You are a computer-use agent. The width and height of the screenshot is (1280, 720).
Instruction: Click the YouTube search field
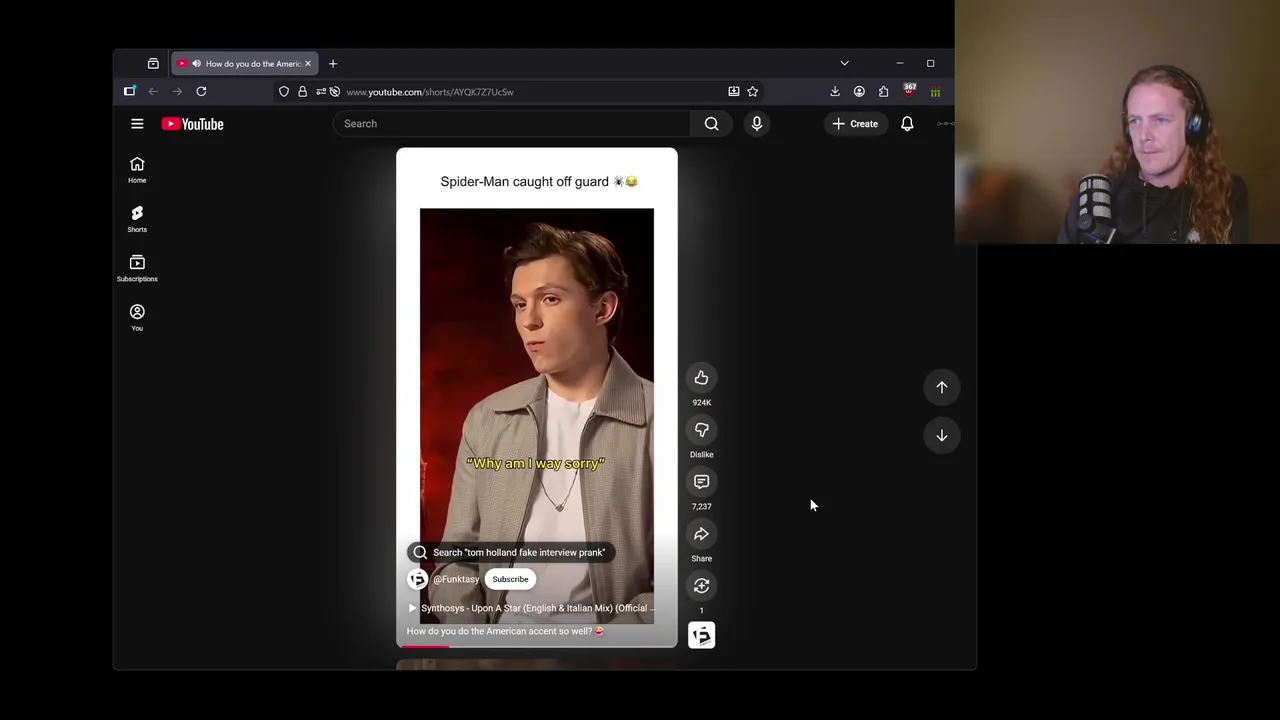tap(511, 124)
